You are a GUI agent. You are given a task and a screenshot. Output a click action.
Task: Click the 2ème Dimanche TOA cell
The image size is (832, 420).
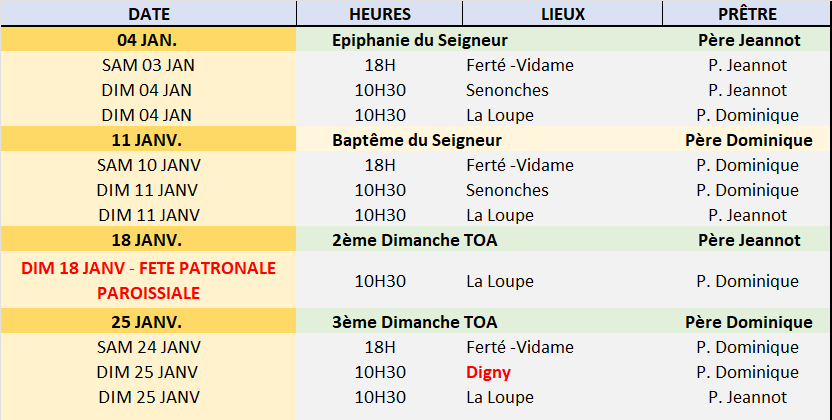coord(414,240)
